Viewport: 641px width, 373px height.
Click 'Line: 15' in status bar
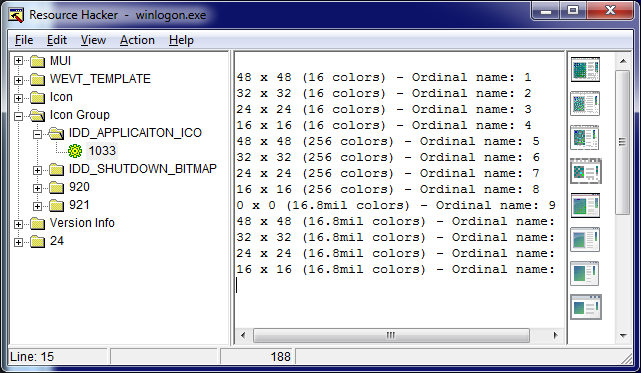click(x=32, y=357)
